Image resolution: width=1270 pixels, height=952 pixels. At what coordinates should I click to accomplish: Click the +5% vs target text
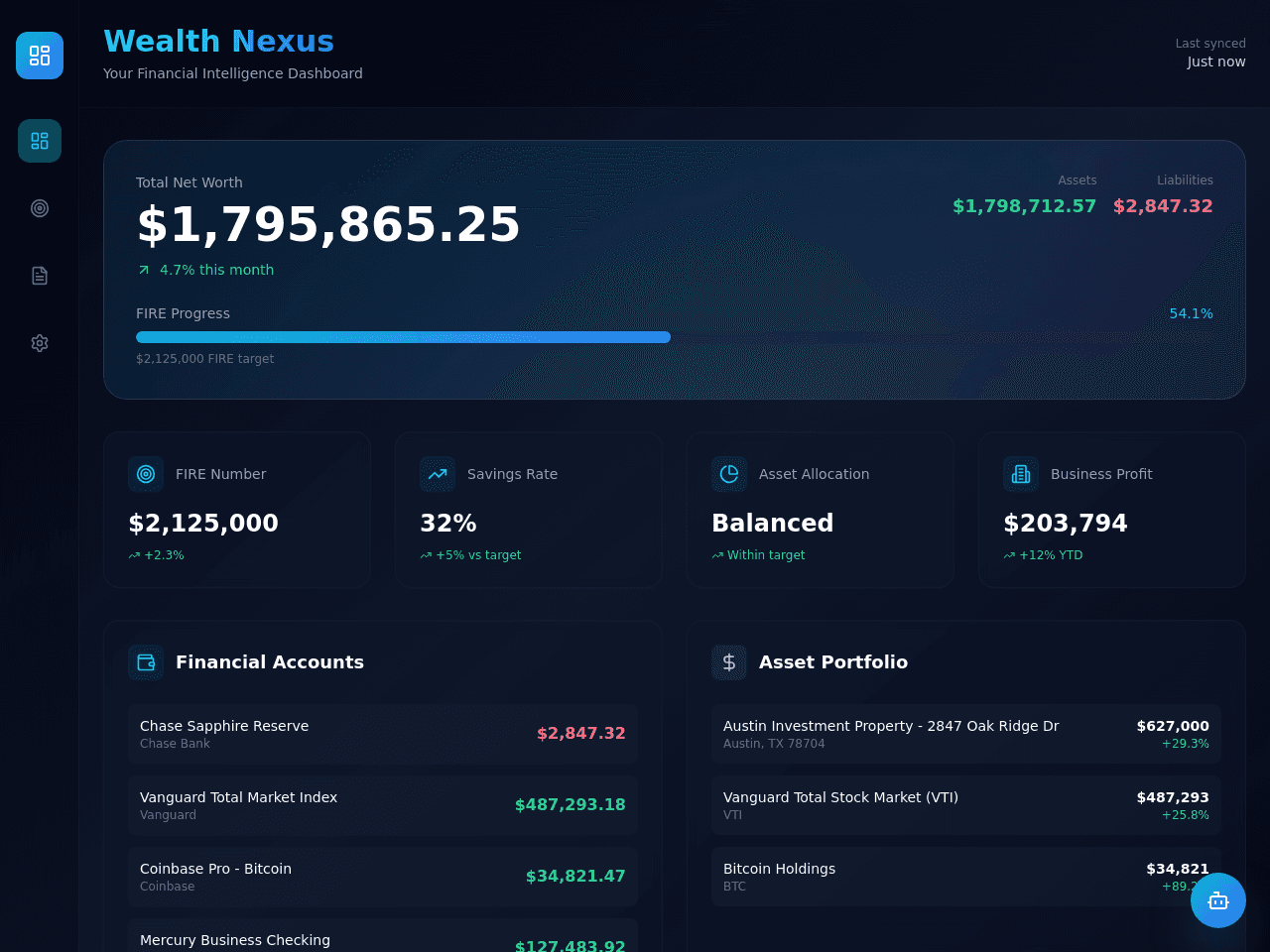478,555
